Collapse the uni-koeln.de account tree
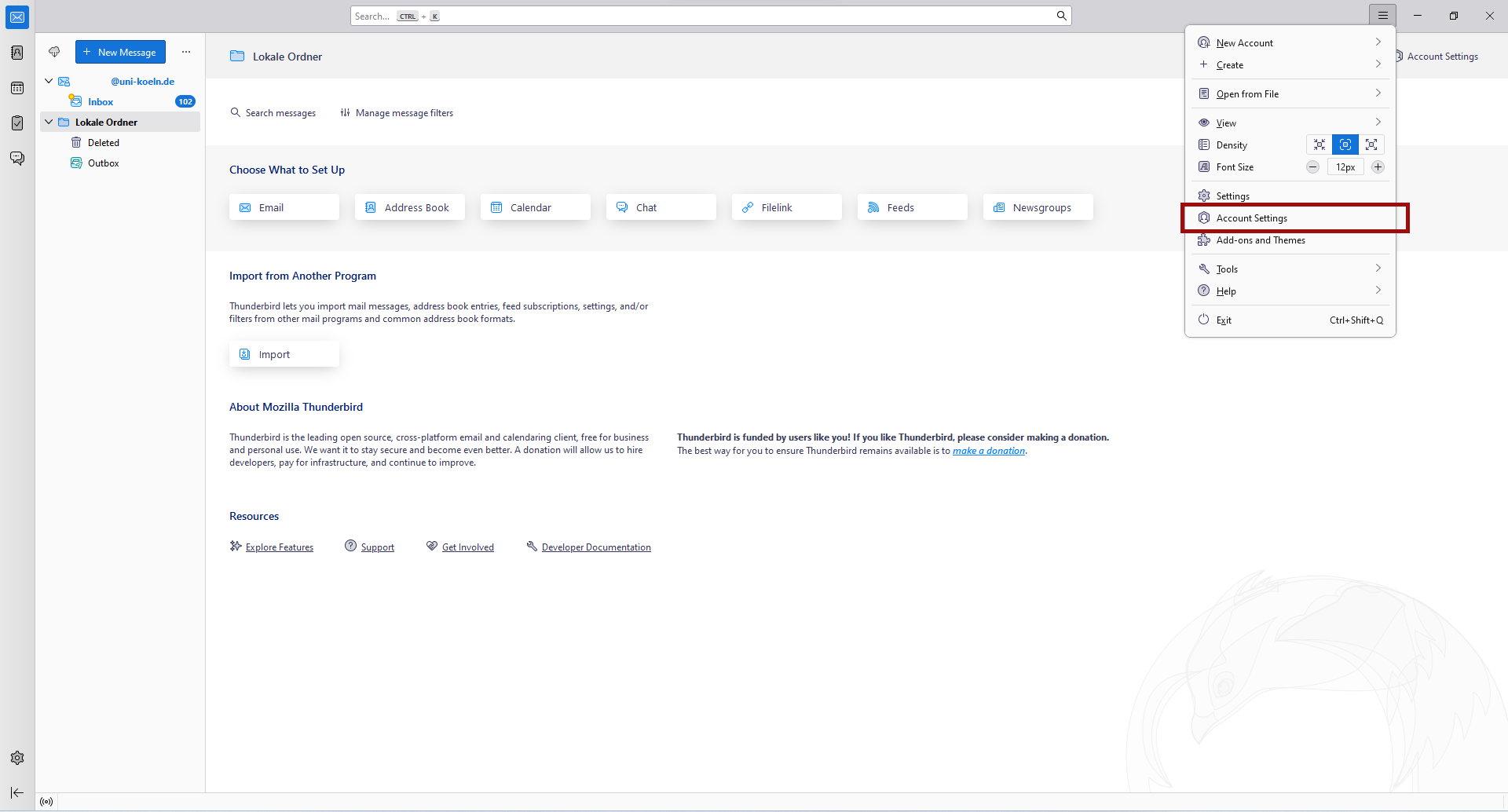1508x812 pixels. pyautogui.click(x=49, y=81)
